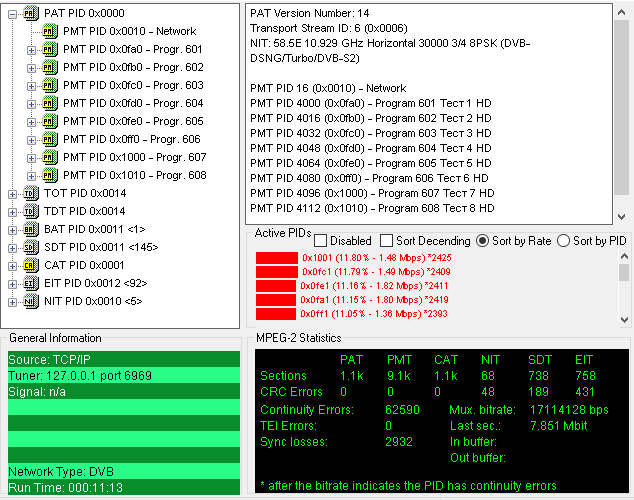Click the CAT table icon
This screenshot has height=500, width=634.
pos(31,265)
